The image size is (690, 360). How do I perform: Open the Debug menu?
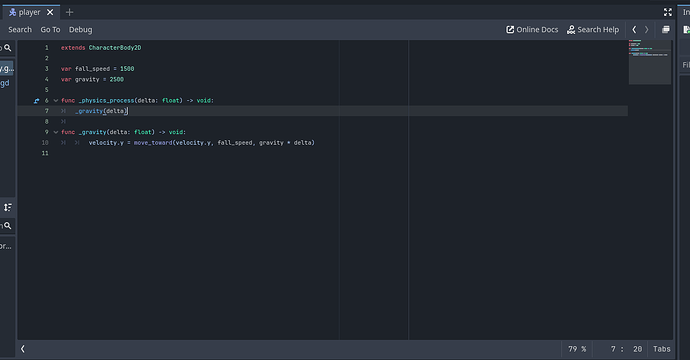81,29
